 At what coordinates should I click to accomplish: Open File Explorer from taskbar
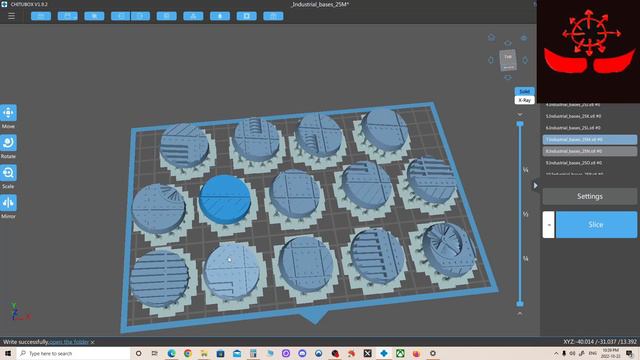click(x=204, y=353)
